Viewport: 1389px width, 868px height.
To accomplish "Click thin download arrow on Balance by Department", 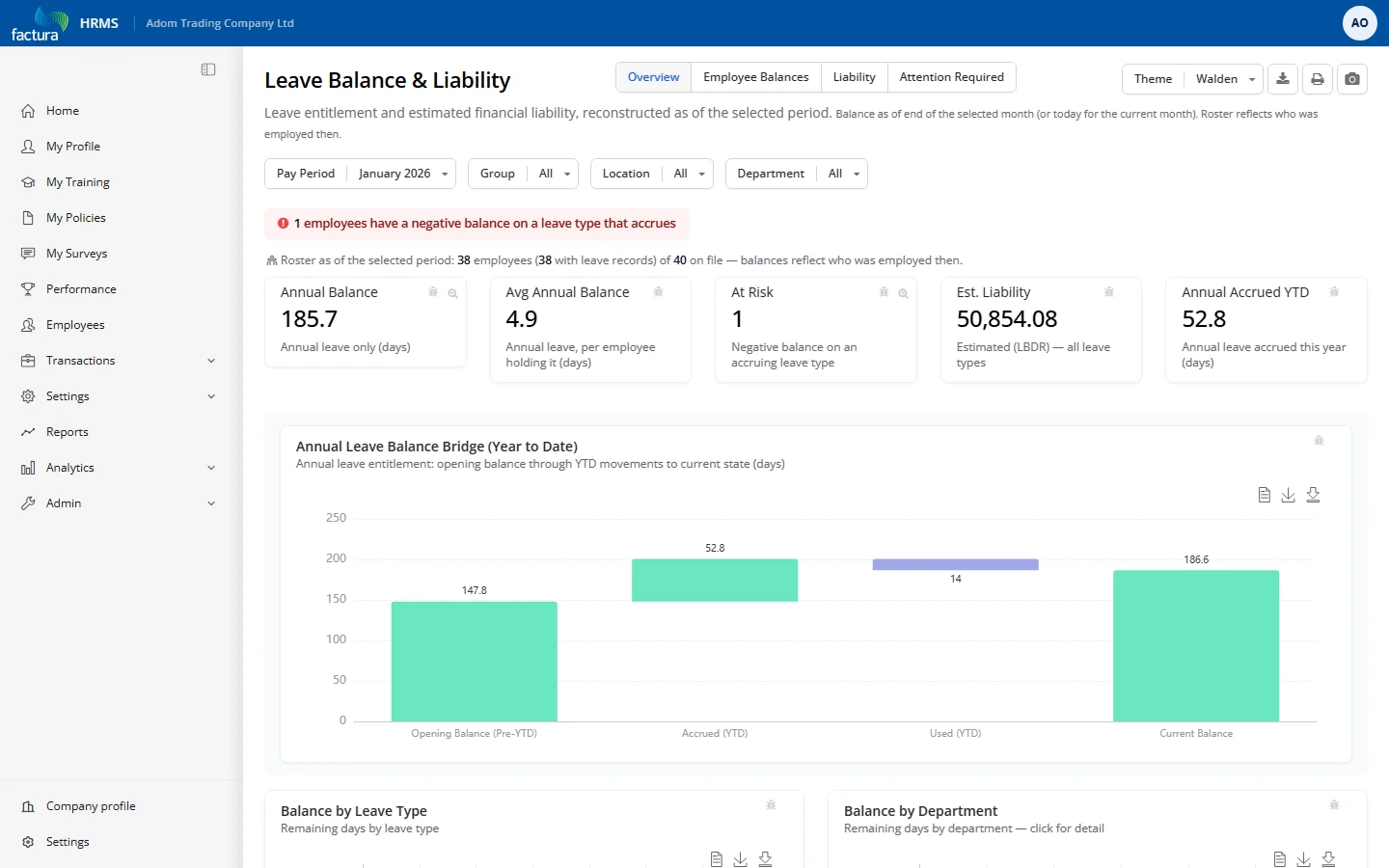I will 1303,859.
